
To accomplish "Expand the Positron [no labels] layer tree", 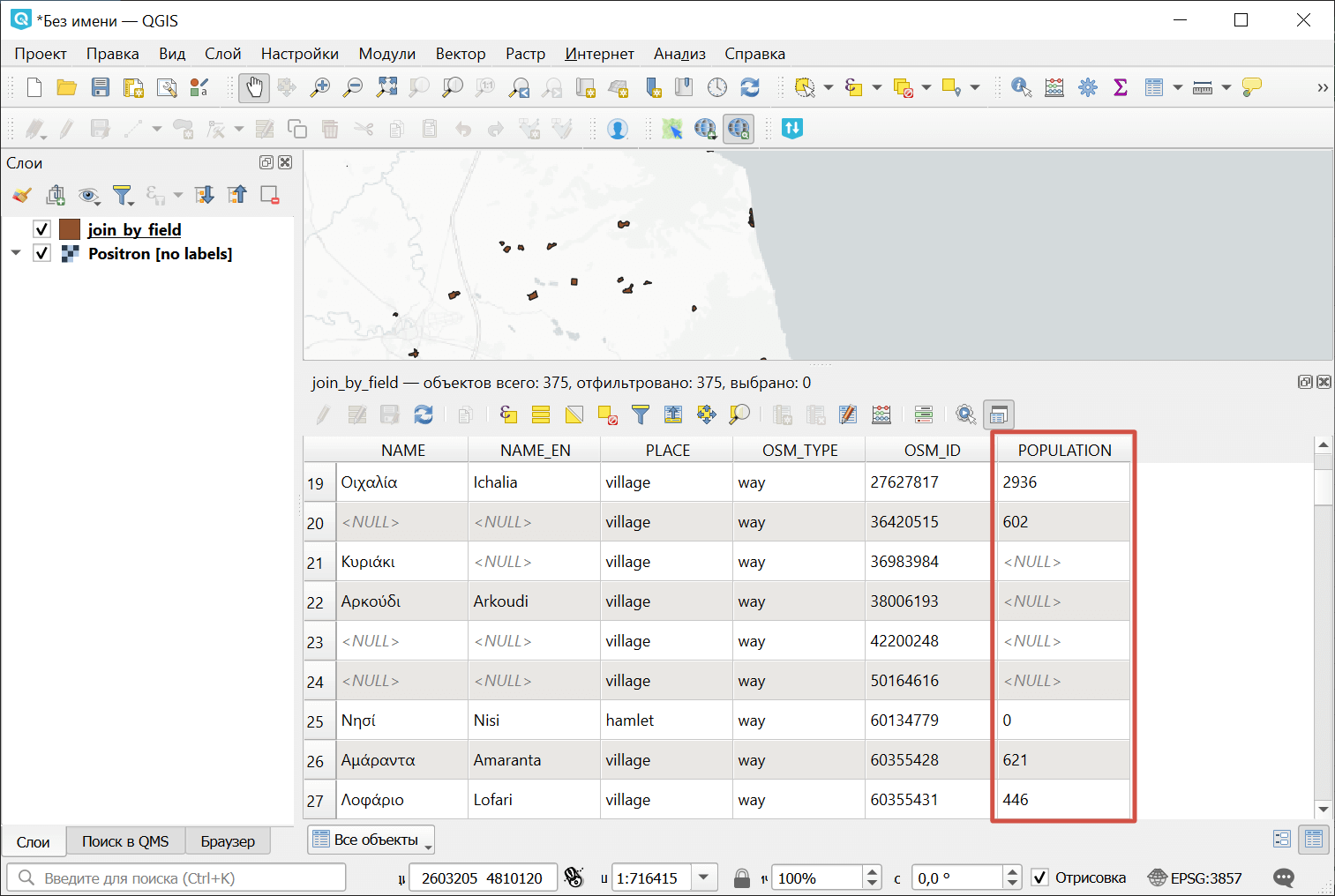I will [16, 253].
